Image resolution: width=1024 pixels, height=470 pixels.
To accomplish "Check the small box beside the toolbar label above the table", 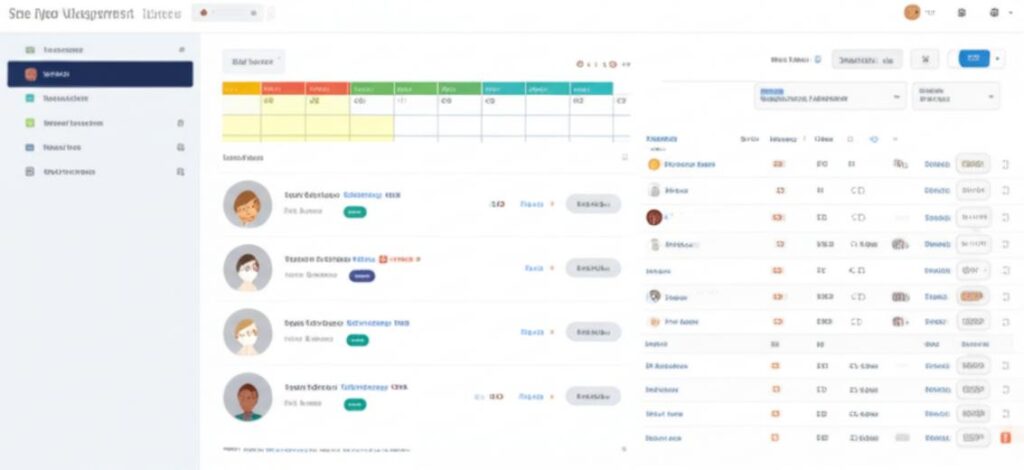I will (817, 60).
